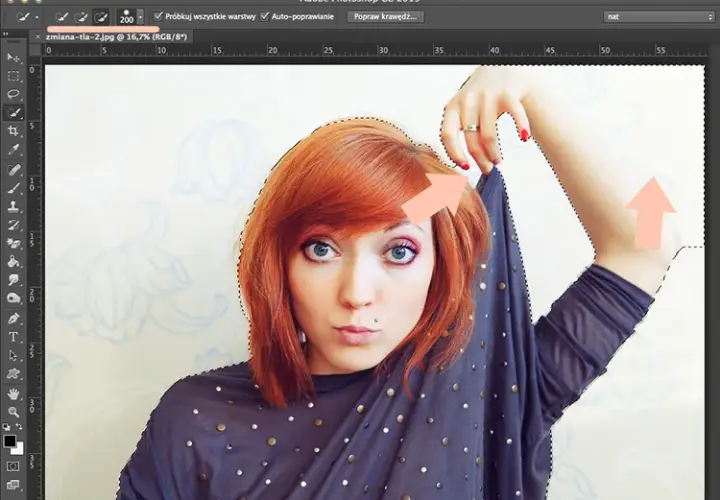Image resolution: width=720 pixels, height=500 pixels.
Task: Reset default foreground and background colors
Action: pyautogui.click(x=6, y=427)
